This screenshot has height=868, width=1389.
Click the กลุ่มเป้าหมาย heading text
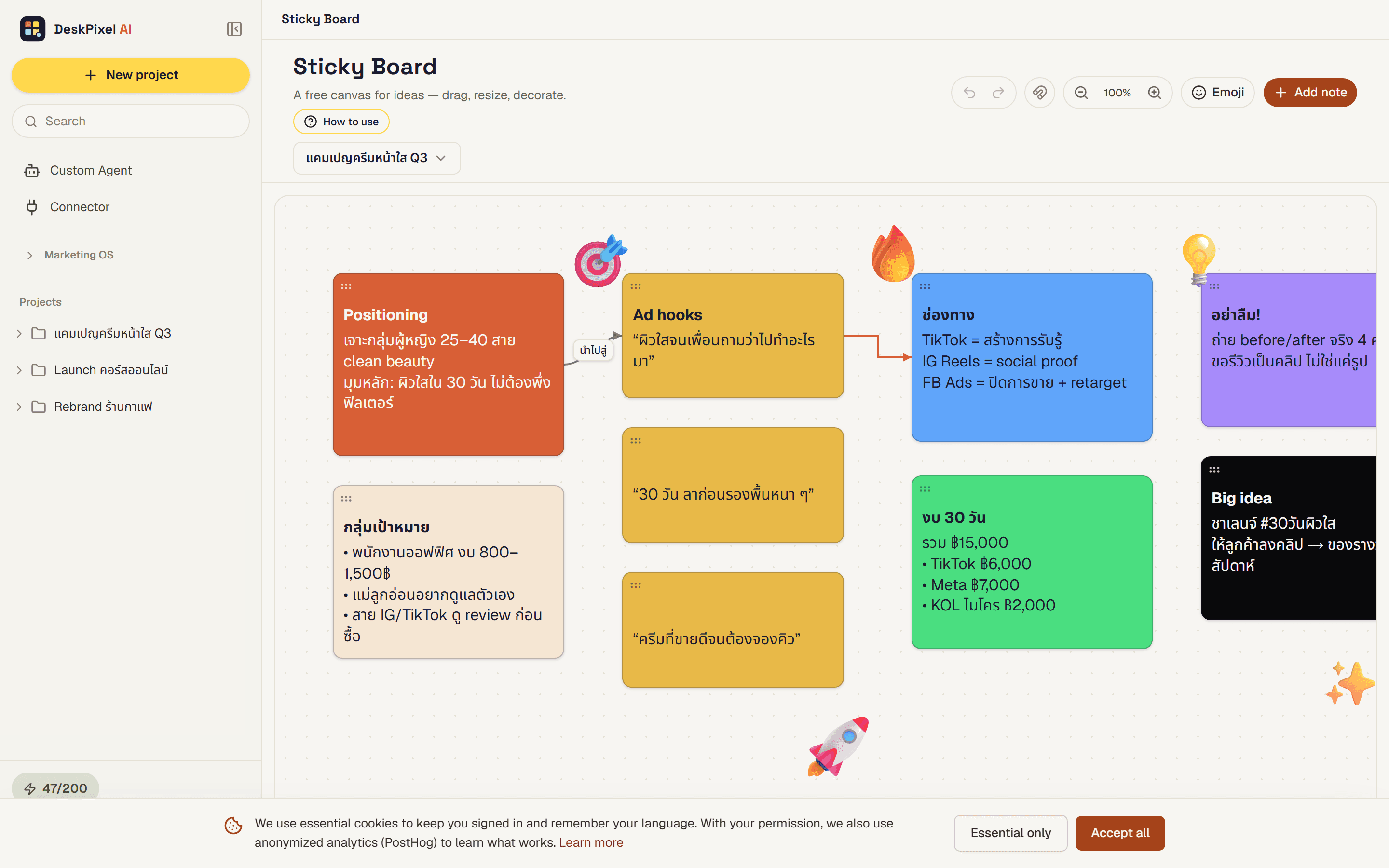386,527
